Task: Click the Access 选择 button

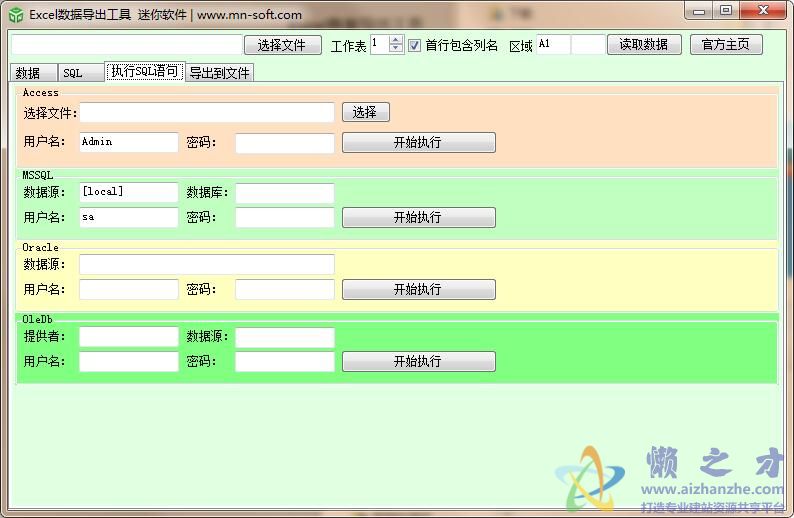Action: pos(366,112)
